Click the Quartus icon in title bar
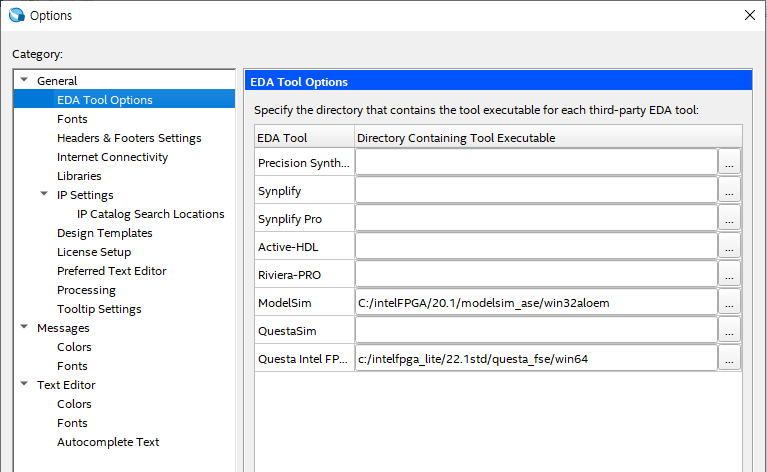The image size is (767, 472). (x=17, y=15)
